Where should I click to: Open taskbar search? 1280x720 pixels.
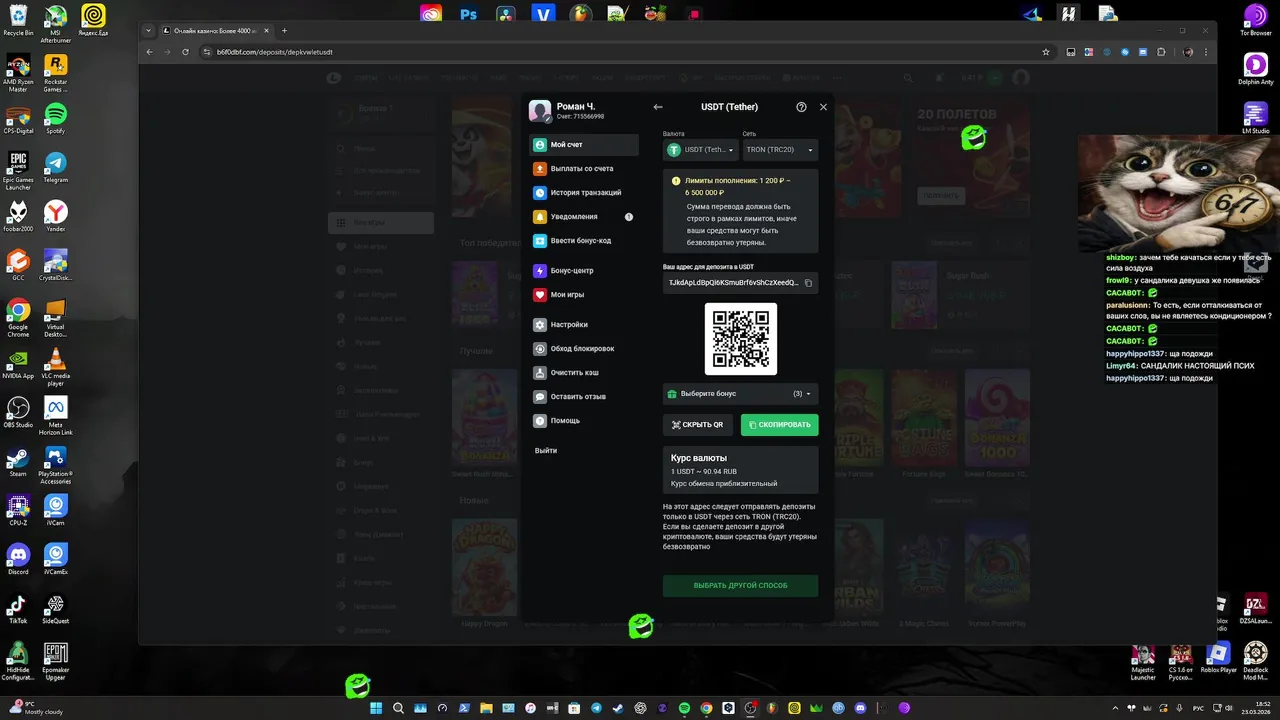(x=398, y=708)
